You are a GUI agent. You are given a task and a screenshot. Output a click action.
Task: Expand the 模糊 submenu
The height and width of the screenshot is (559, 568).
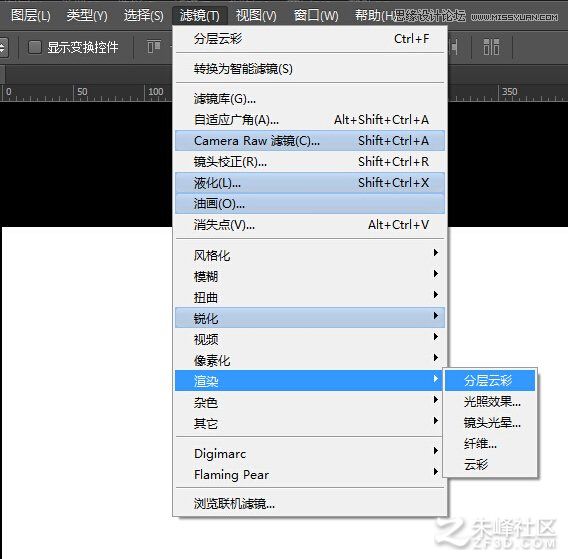pos(310,276)
